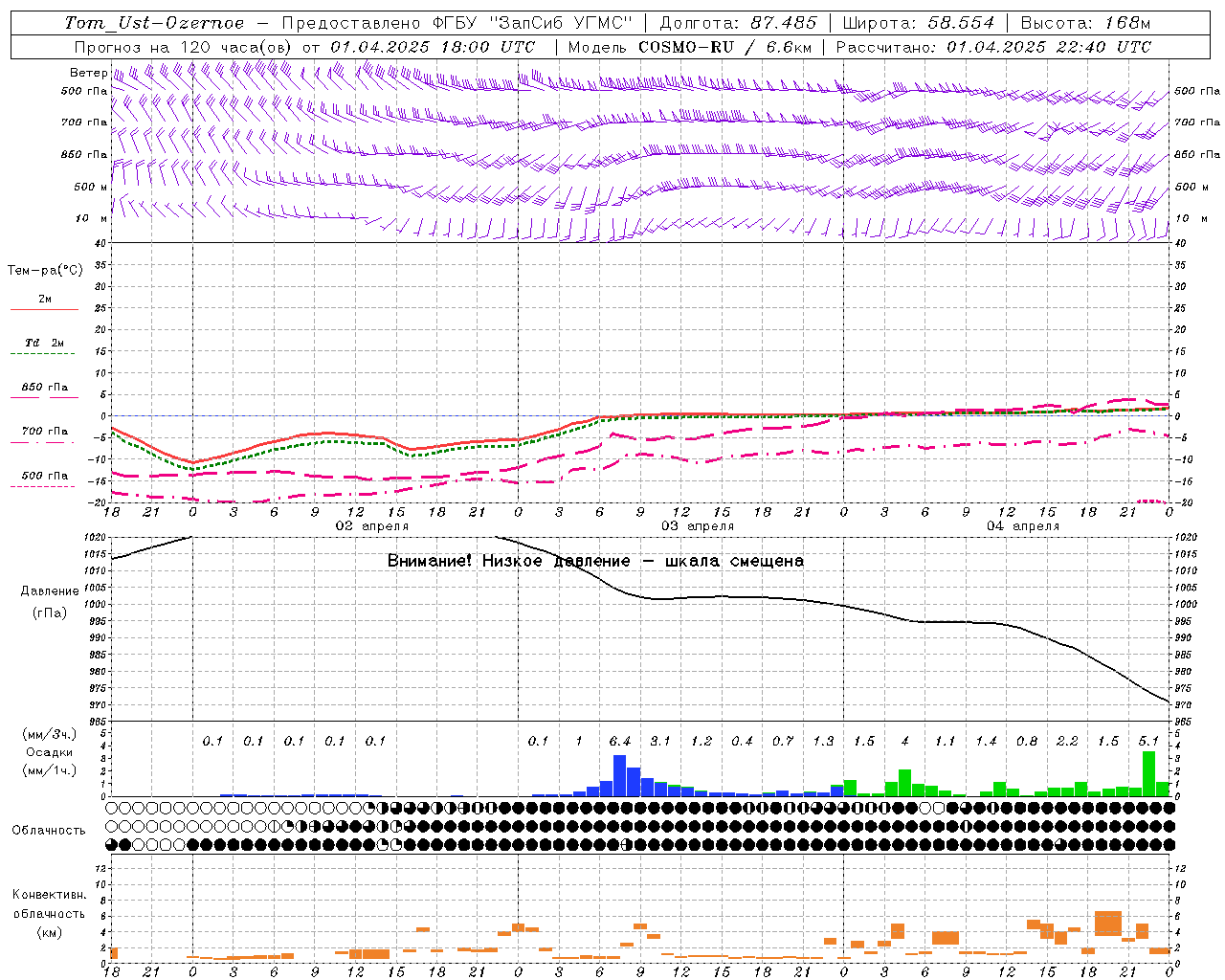Click the '04 апреля' date label under temperature chart

click(1023, 526)
